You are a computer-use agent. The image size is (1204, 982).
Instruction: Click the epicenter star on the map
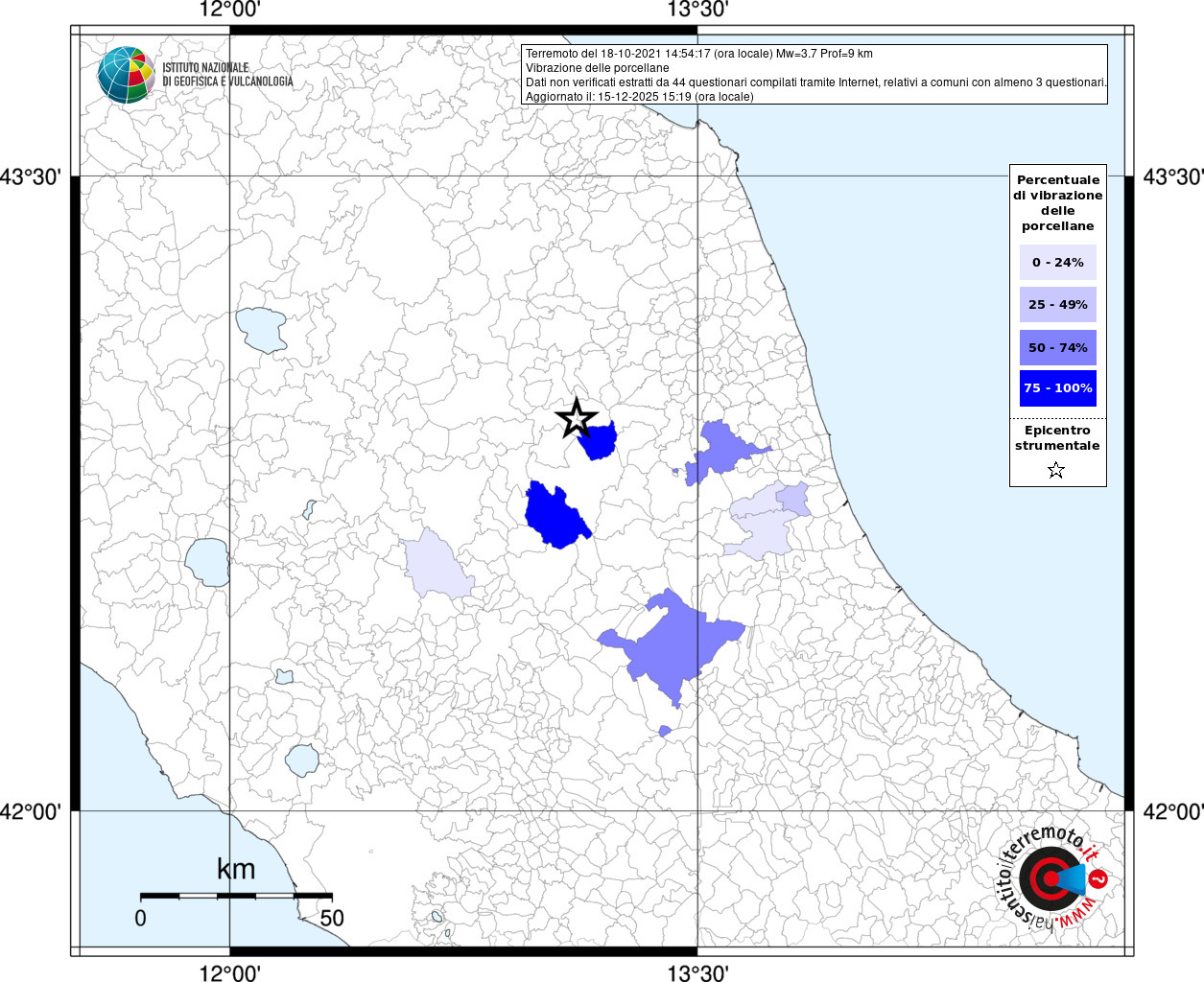(x=576, y=418)
